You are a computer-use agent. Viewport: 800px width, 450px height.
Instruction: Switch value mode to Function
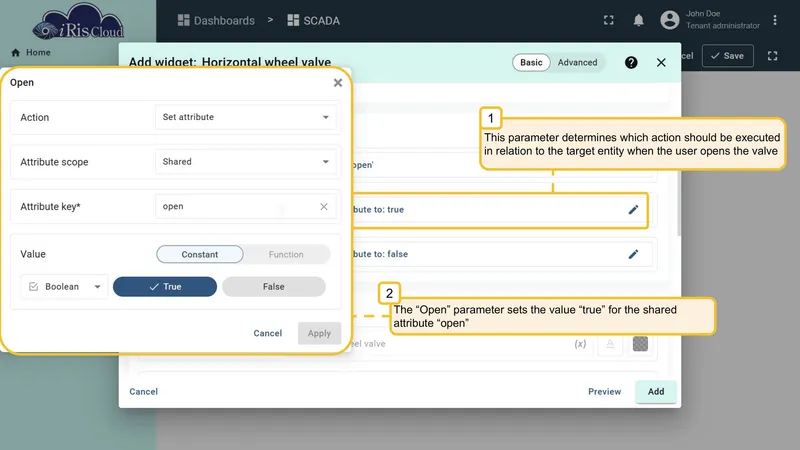[286, 254]
